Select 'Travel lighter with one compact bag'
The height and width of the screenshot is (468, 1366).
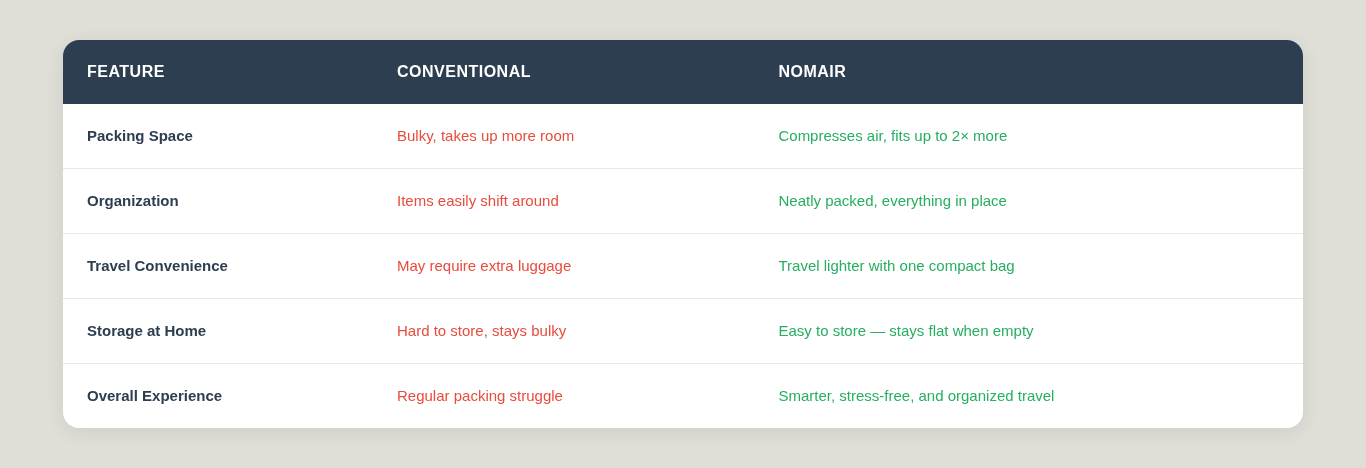(x=896, y=266)
